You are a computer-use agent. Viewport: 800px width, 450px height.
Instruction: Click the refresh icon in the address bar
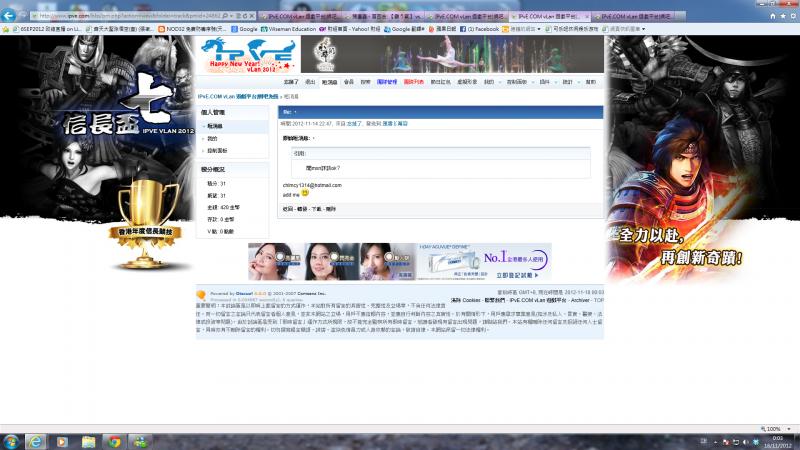coord(244,16)
